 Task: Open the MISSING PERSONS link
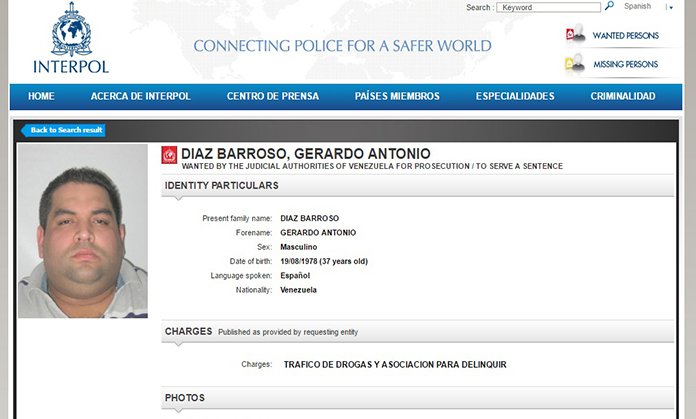625,65
